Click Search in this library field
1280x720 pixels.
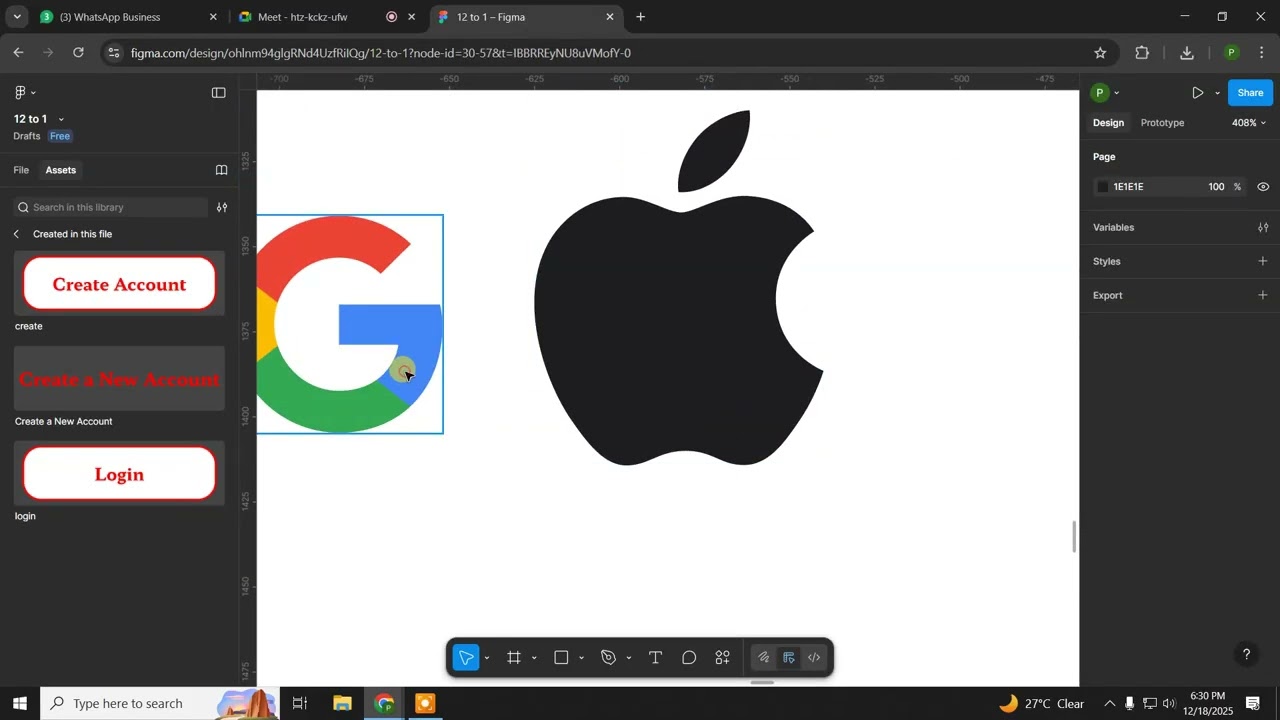(110, 207)
